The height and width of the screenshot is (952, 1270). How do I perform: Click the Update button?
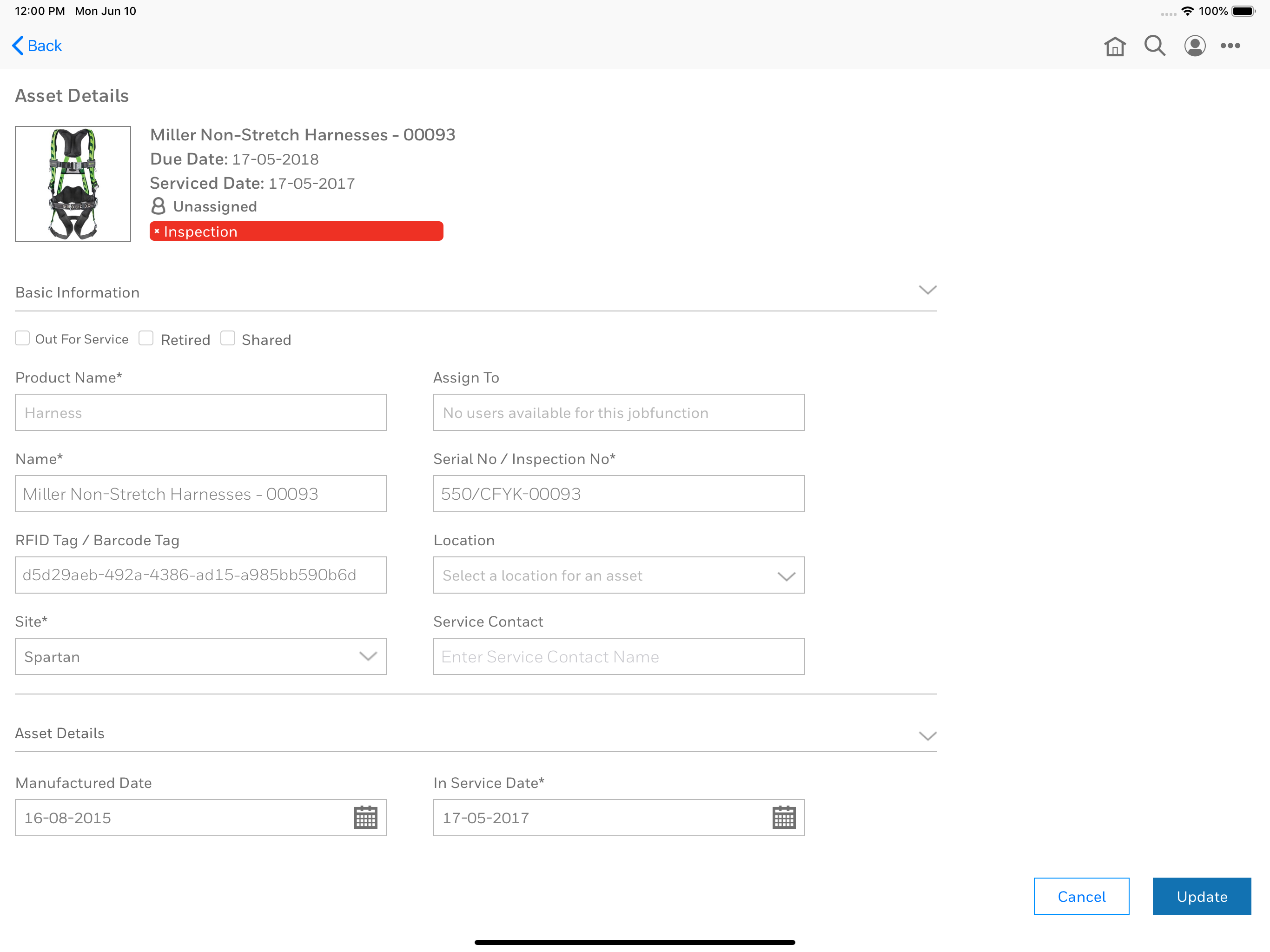pyautogui.click(x=1202, y=896)
